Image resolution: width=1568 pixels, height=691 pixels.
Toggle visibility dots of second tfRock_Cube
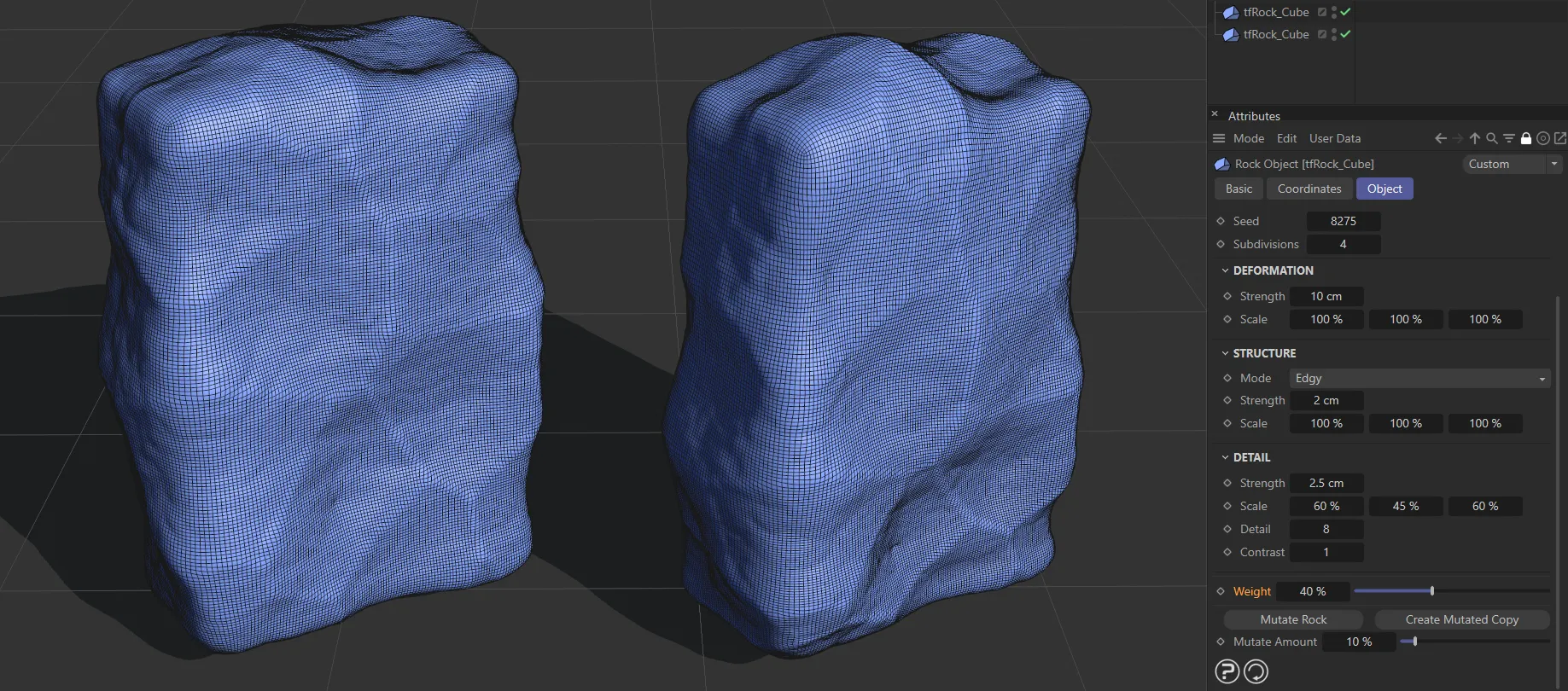[1334, 34]
